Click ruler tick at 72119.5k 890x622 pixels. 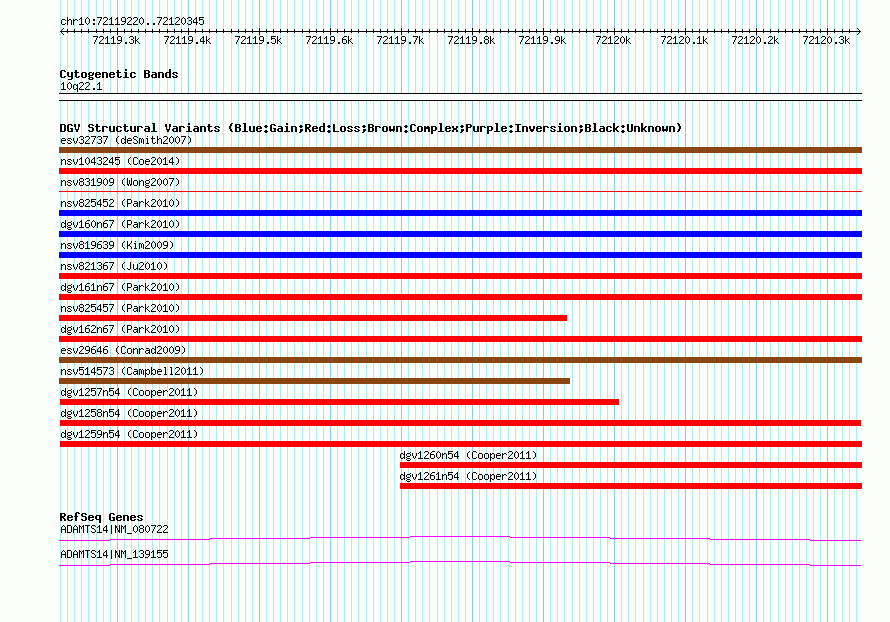(x=259, y=32)
